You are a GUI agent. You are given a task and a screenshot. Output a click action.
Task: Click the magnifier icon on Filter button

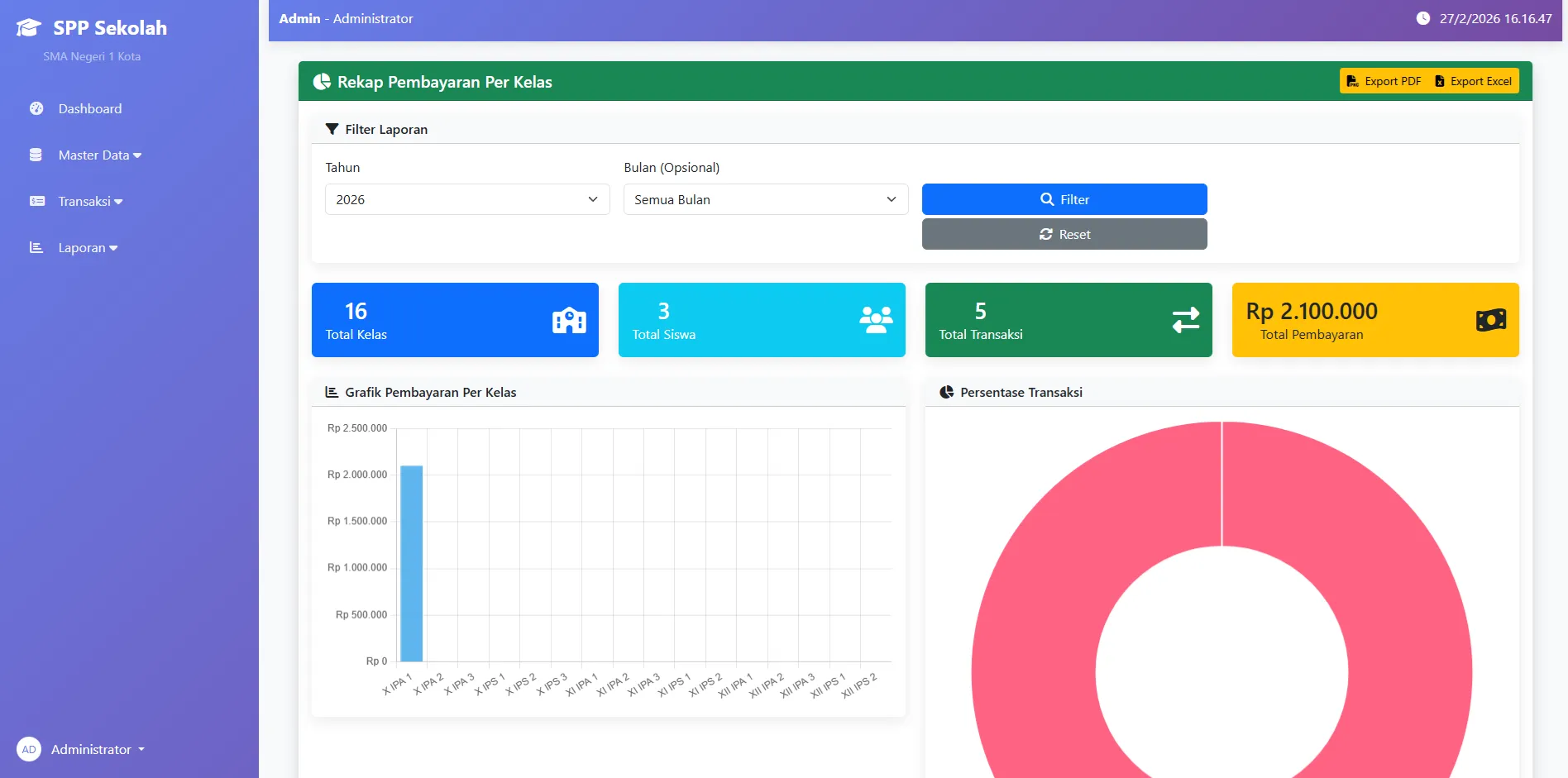[1047, 199]
